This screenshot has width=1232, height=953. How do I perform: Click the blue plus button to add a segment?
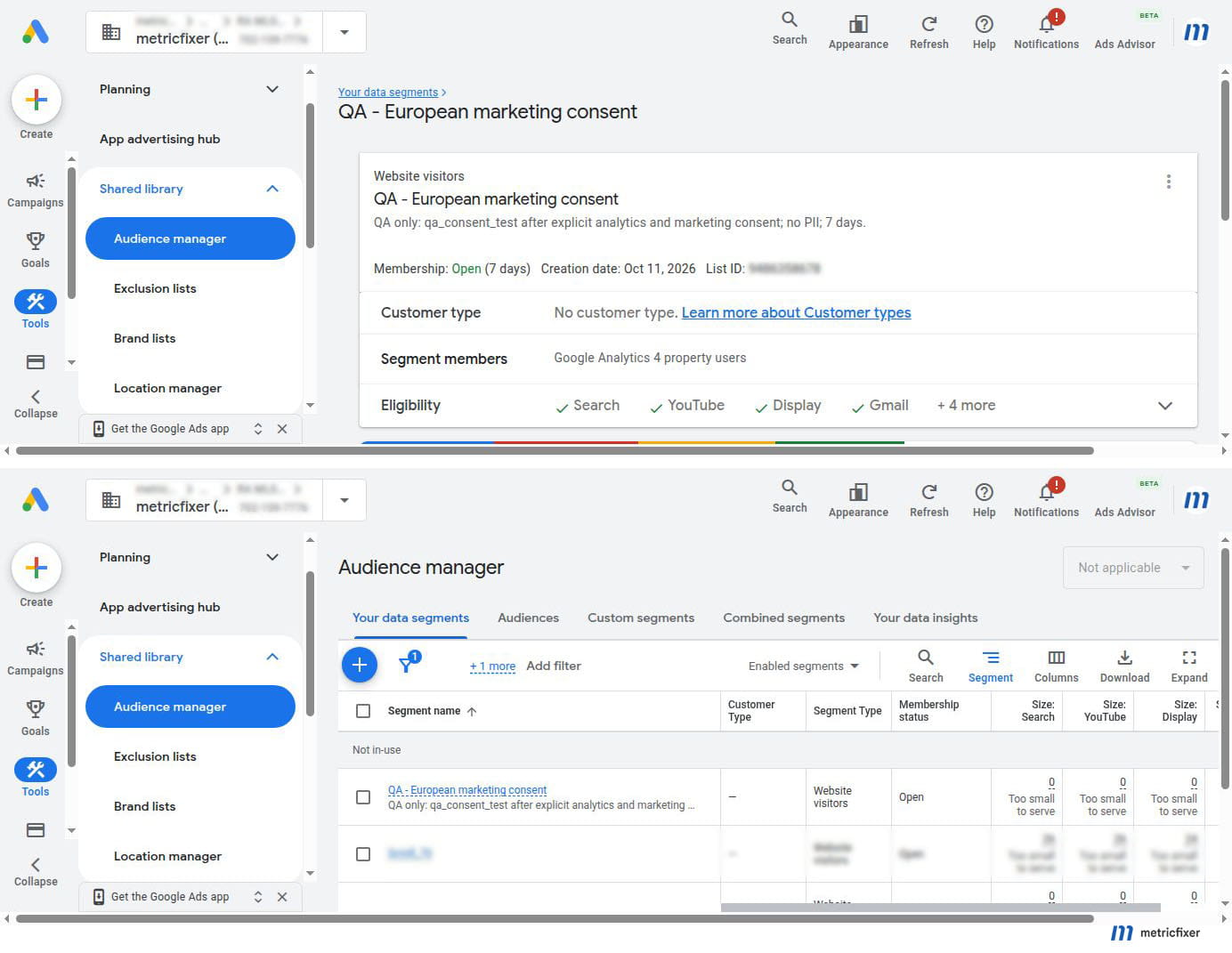[x=360, y=665]
